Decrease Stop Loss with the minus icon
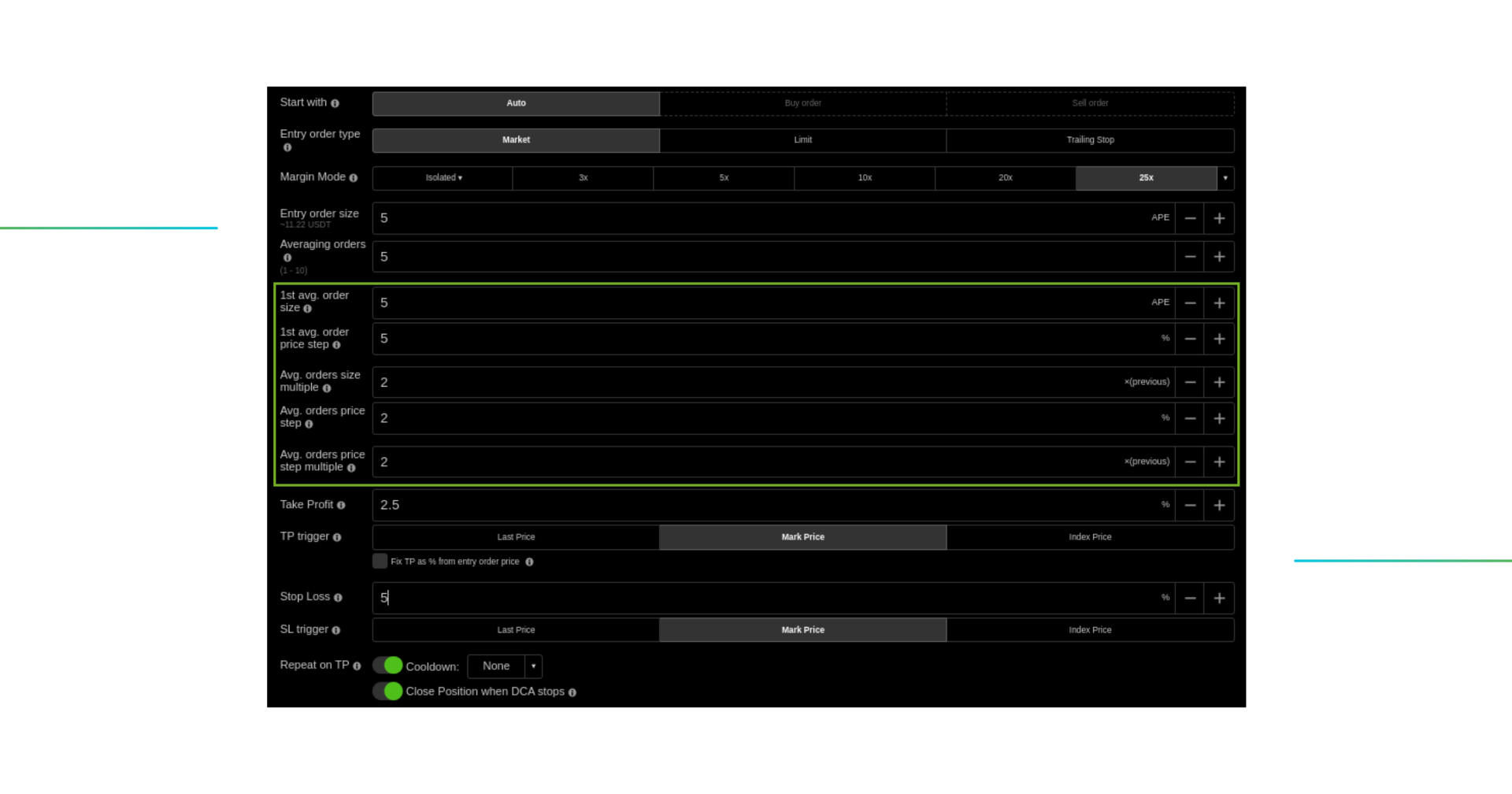The width and height of the screenshot is (1512, 794). coord(1190,599)
